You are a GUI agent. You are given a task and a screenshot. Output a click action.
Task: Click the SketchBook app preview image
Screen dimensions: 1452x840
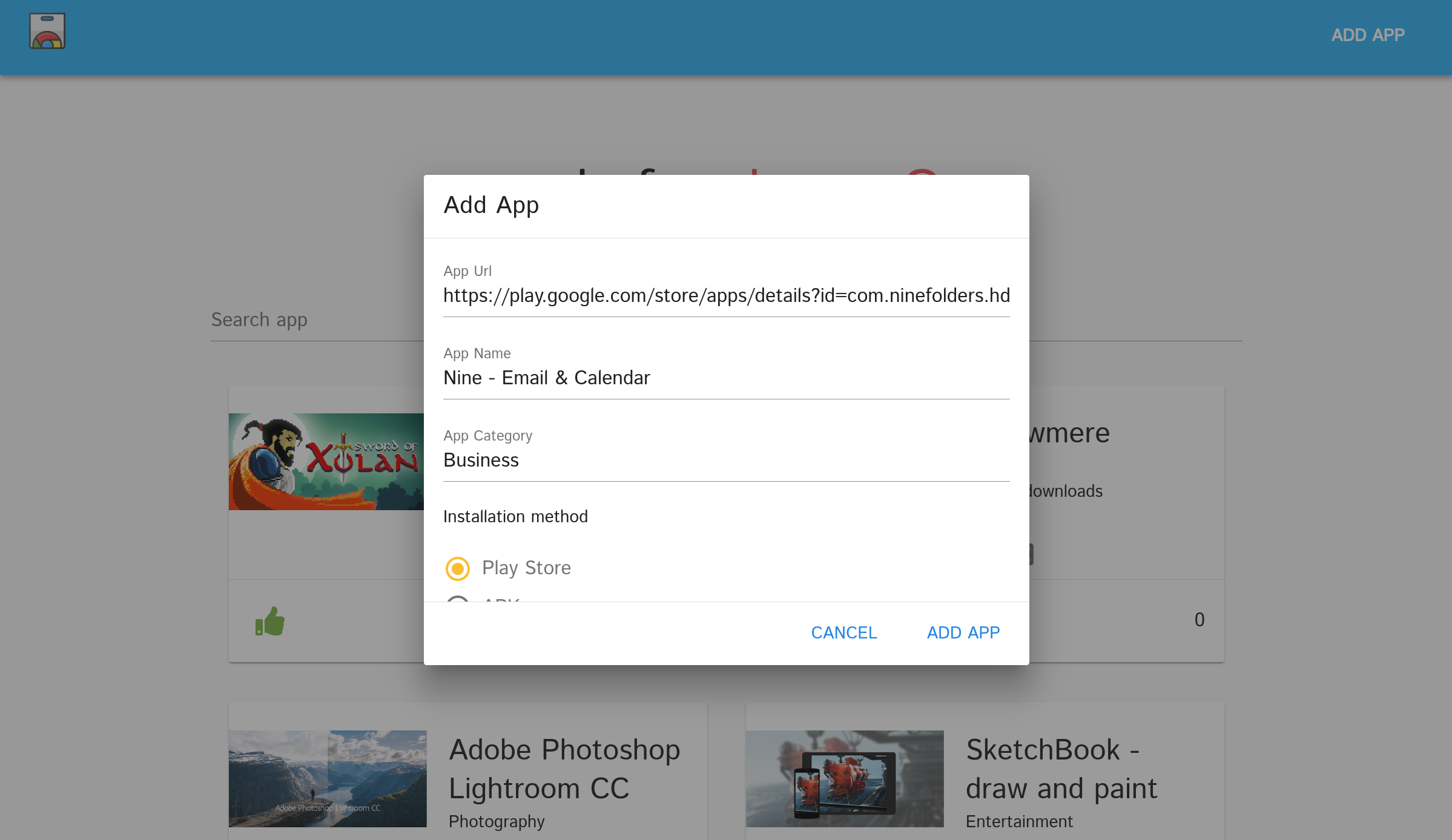click(845, 778)
